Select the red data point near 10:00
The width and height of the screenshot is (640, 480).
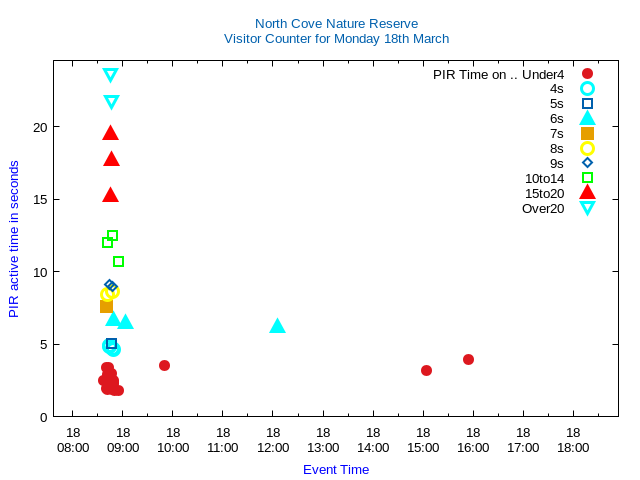164,365
